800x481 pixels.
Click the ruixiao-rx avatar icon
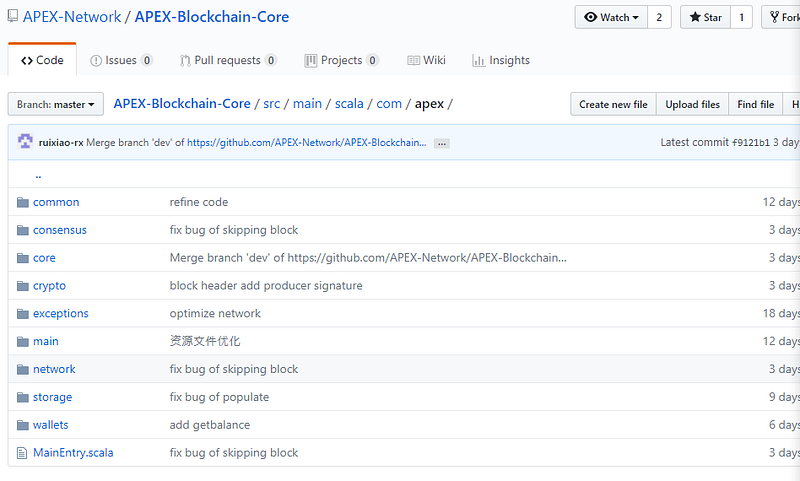(25, 142)
